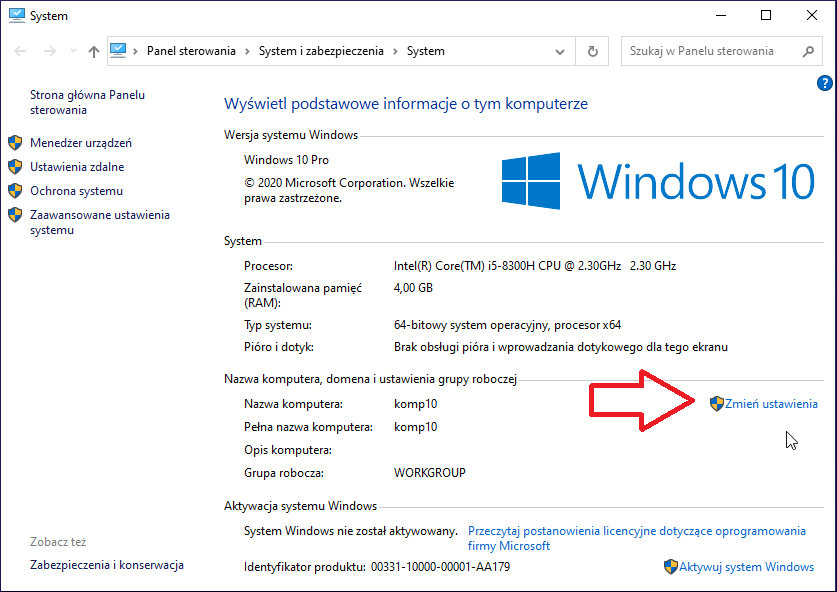The width and height of the screenshot is (837, 592).
Task: Open the Ustawienia zdalne link
Action: (x=77, y=167)
